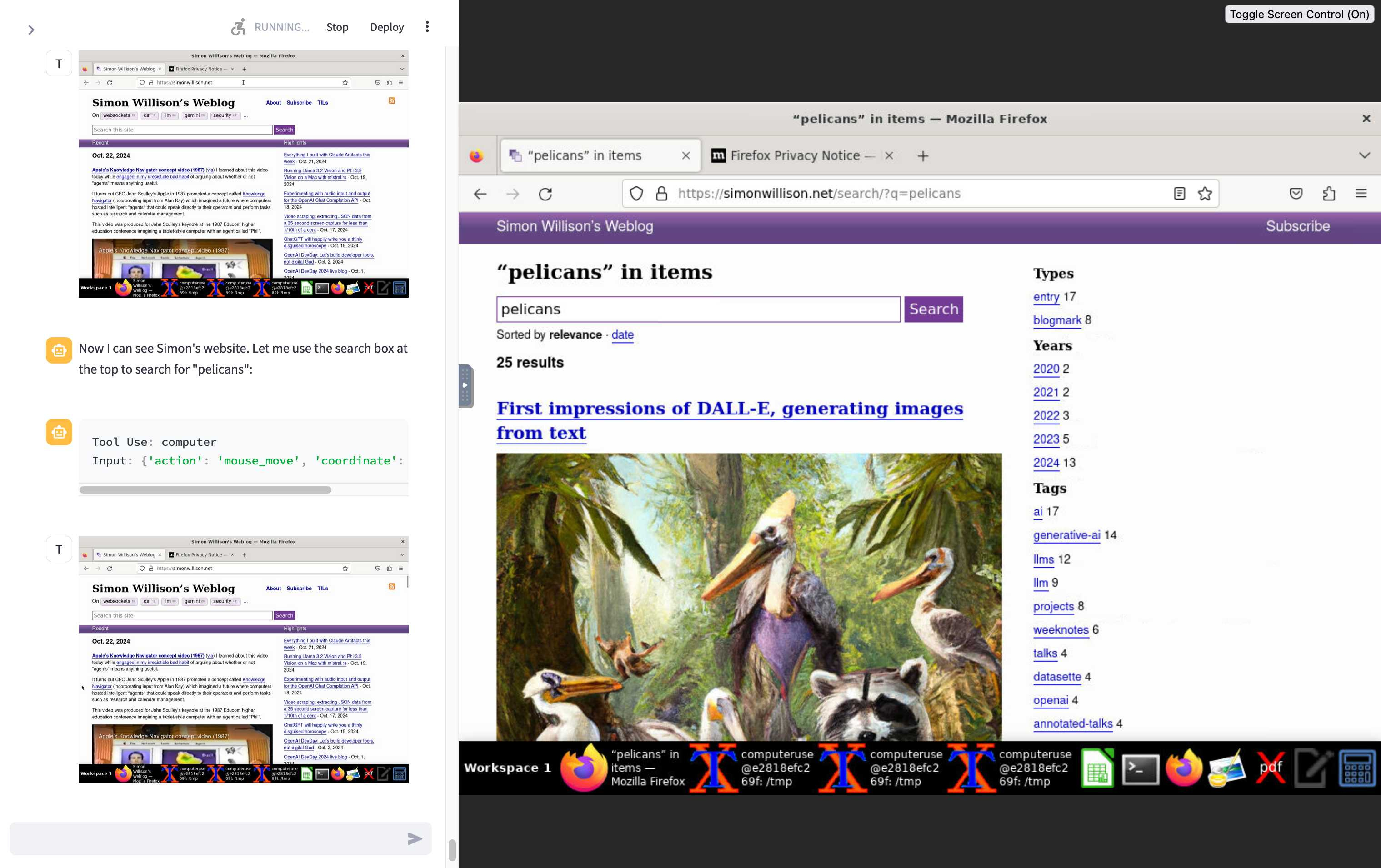
Task: Click the running wheelchair status icon
Action: pos(238,27)
